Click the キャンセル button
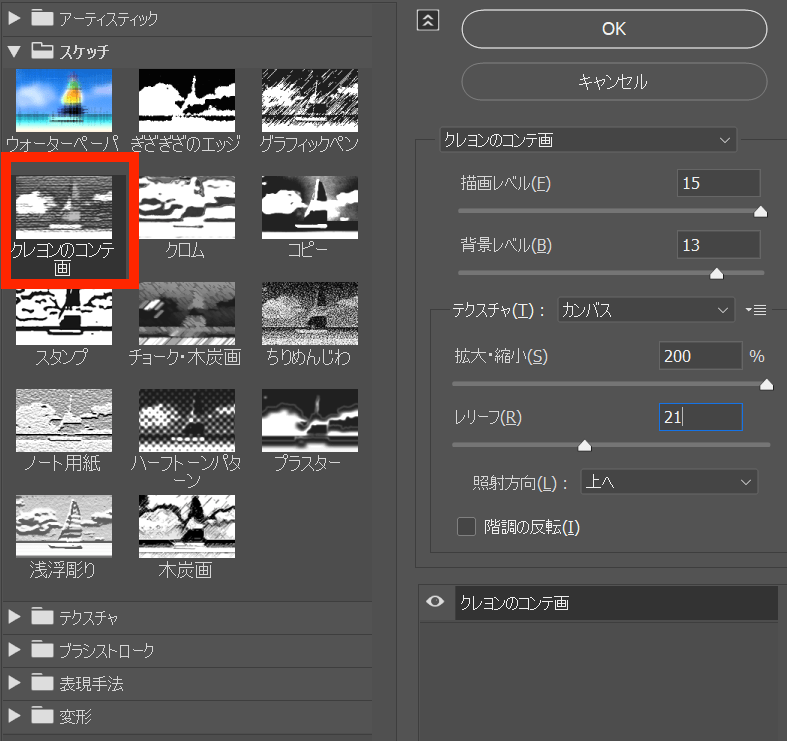This screenshot has width=787, height=741. pos(614,81)
